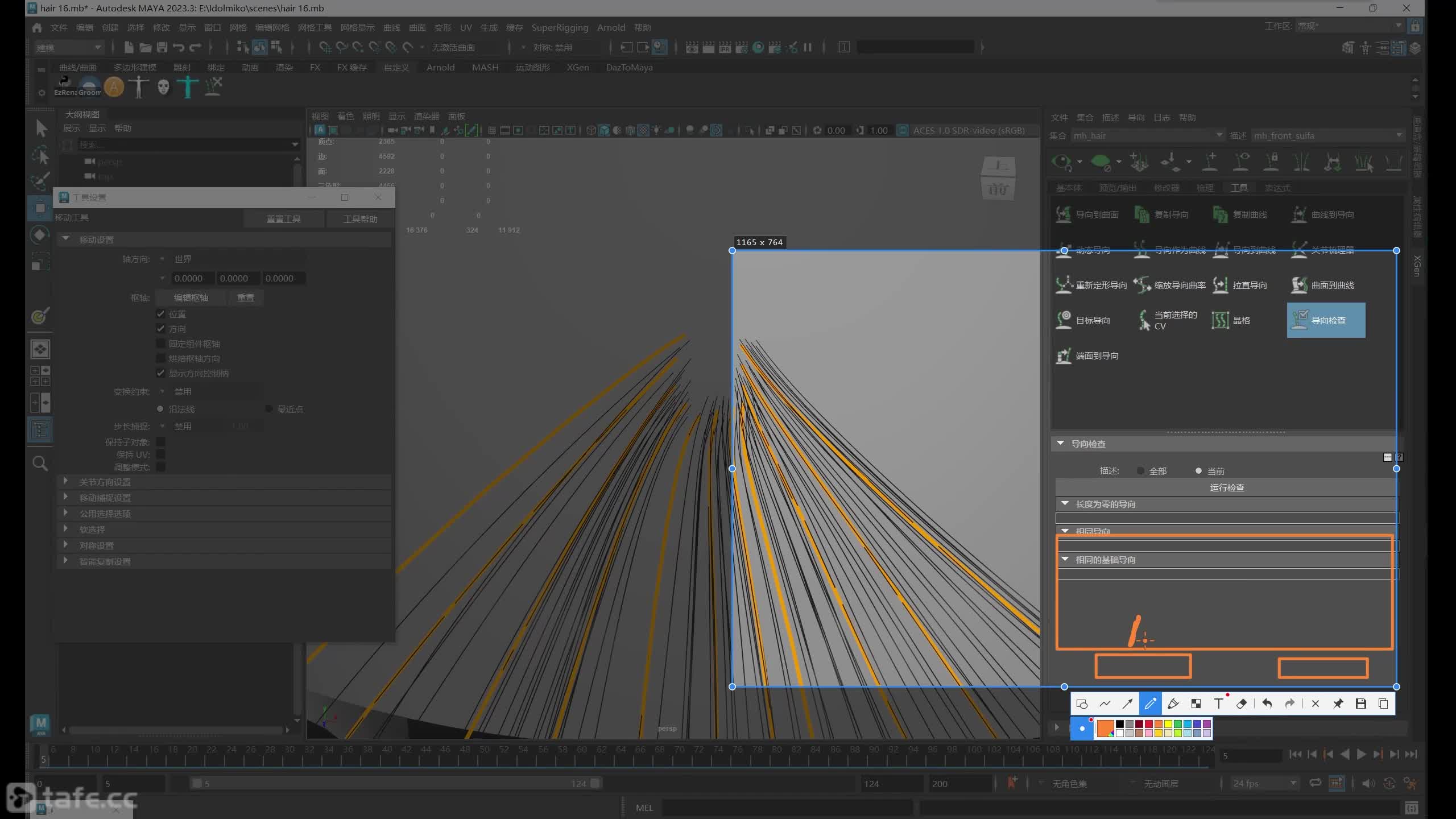Click the 晶格 lattice tool icon
This screenshot has width=1456, height=819.
click(x=1220, y=320)
